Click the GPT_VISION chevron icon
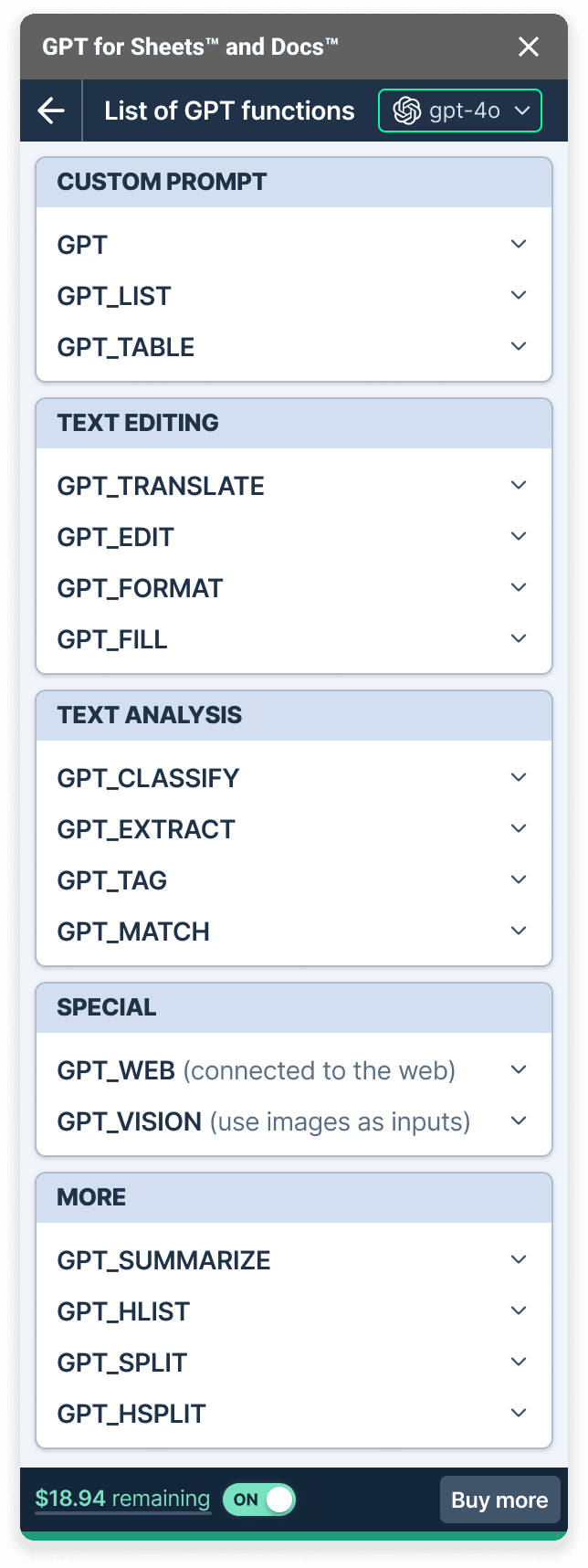The width and height of the screenshot is (588, 1568). (519, 1121)
